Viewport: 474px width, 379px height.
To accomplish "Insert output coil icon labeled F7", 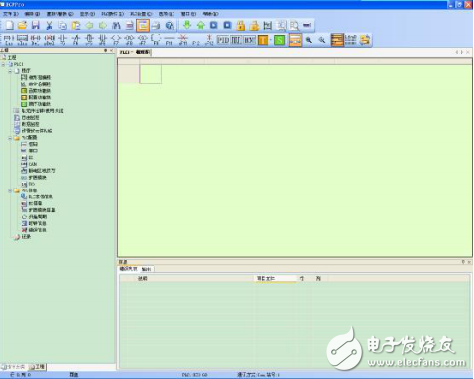I will 116,40.
